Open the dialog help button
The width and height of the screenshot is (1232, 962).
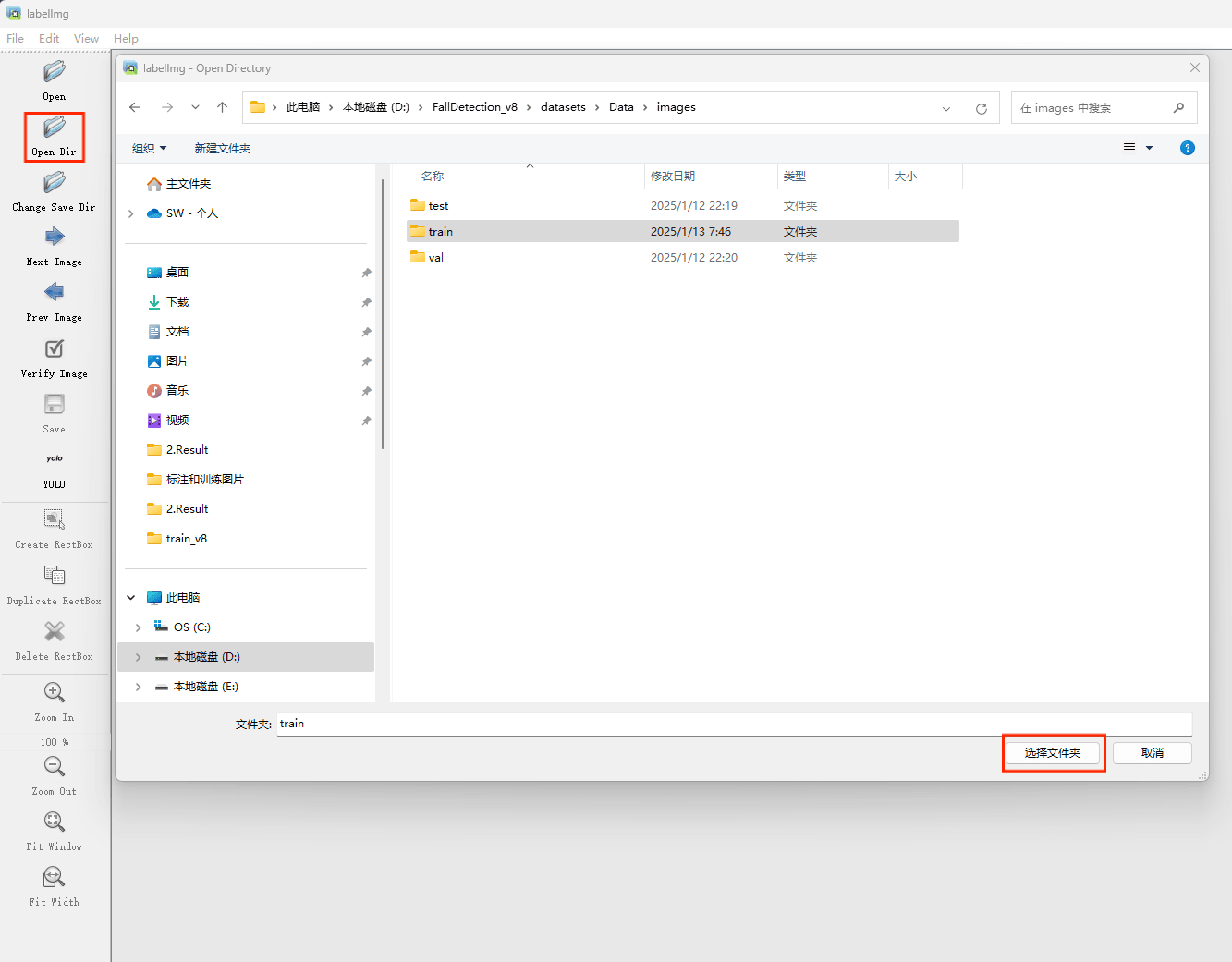coord(1188,148)
